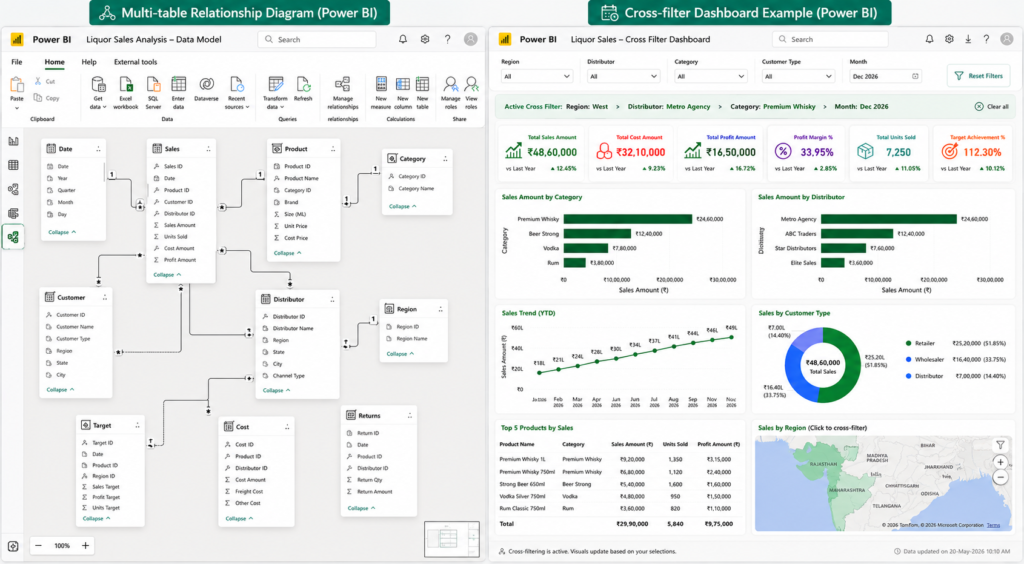This screenshot has width=1024, height=564.
Task: Click the Transform data icon
Action: [276, 85]
